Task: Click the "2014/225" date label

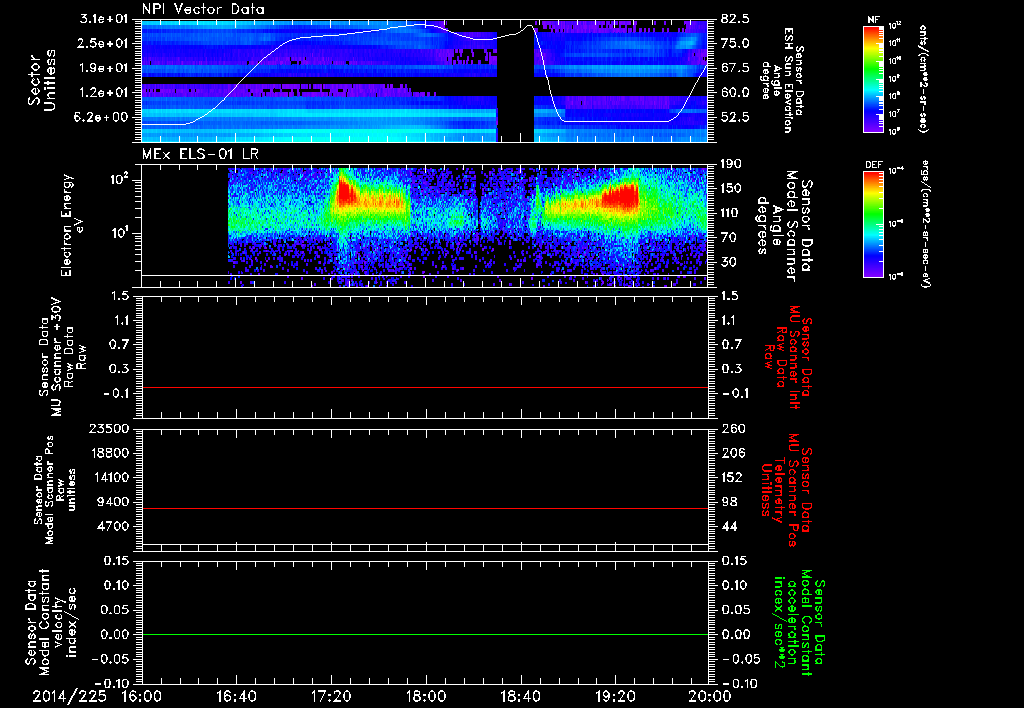Action: [x=68, y=697]
